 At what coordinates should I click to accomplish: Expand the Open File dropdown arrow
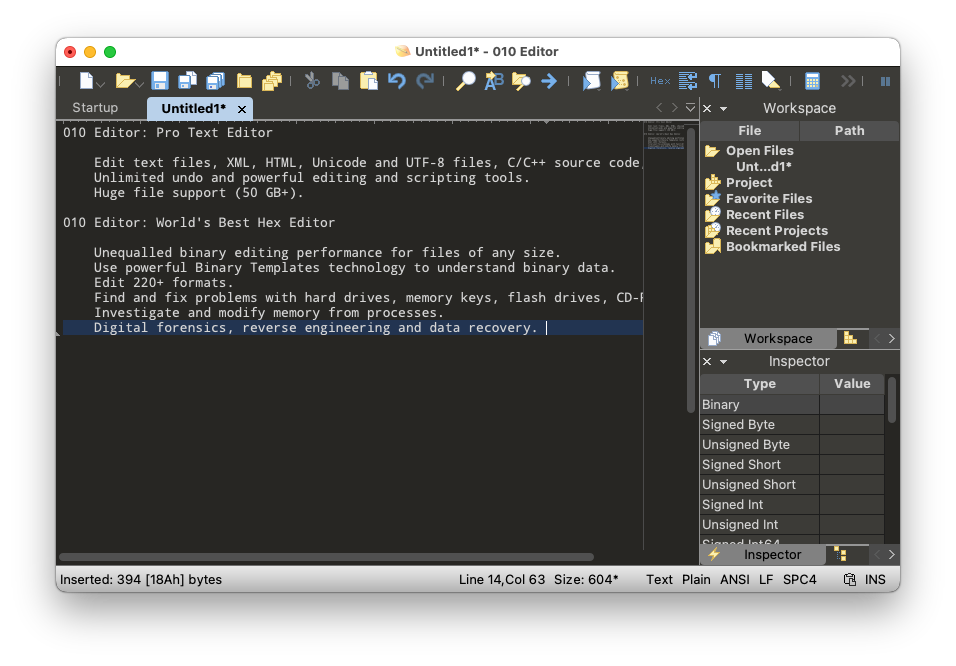(x=140, y=84)
